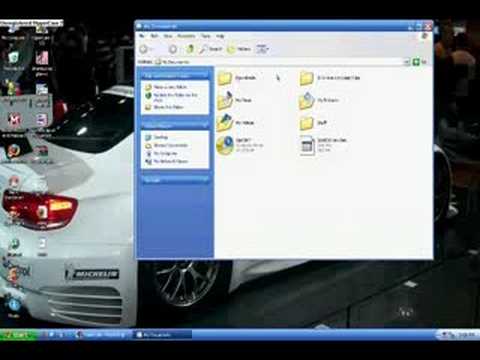Go up one folder level

pos(190,49)
